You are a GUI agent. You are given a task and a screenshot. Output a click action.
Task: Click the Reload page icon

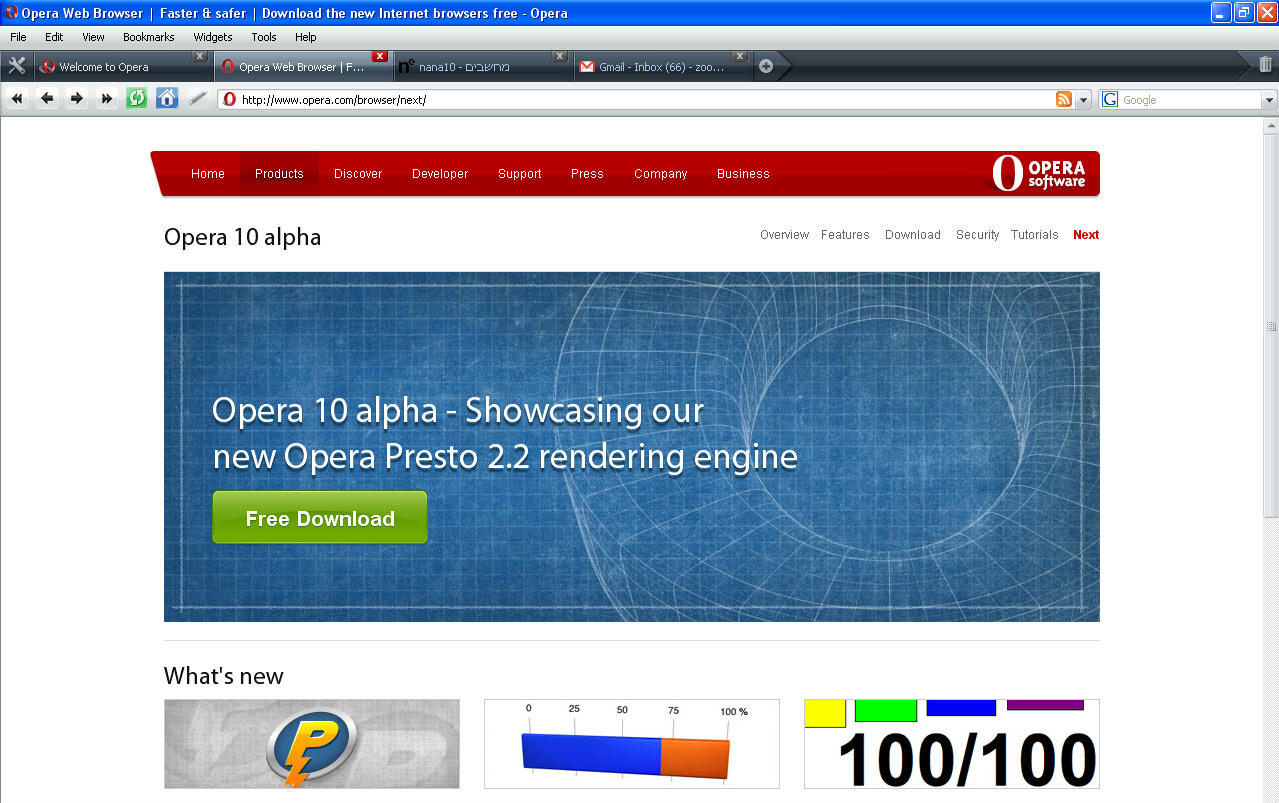tap(137, 98)
